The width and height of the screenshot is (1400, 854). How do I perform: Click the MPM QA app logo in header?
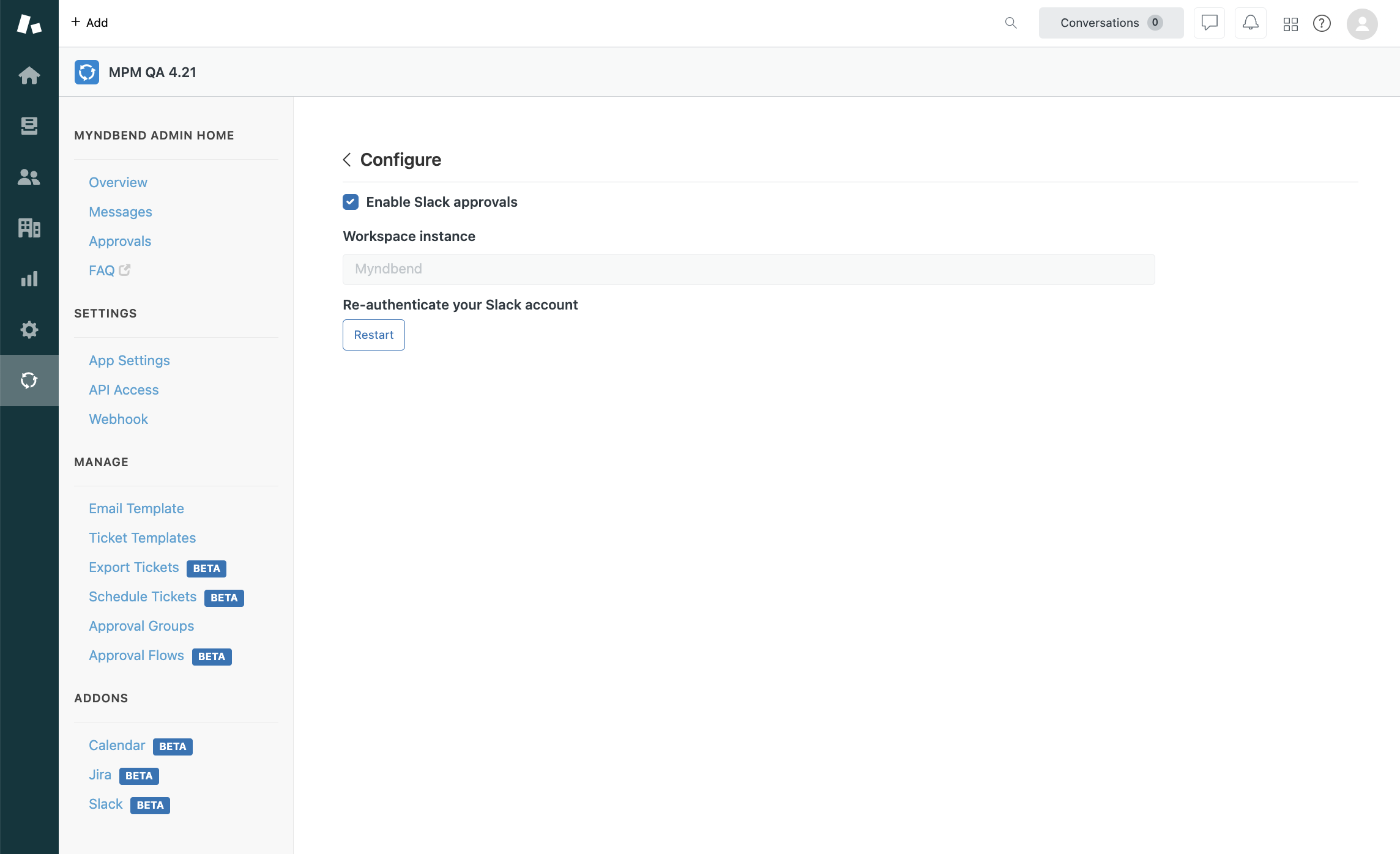pos(87,72)
